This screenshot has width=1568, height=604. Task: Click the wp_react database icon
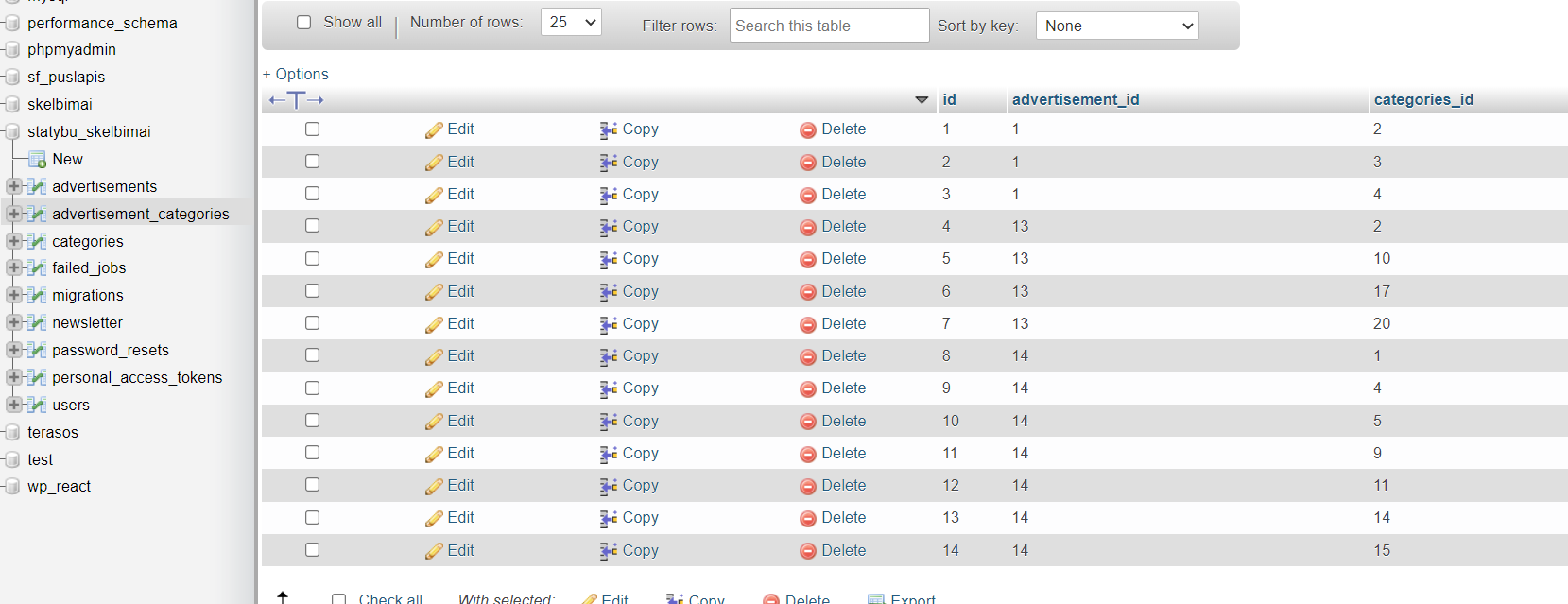click(x=12, y=487)
